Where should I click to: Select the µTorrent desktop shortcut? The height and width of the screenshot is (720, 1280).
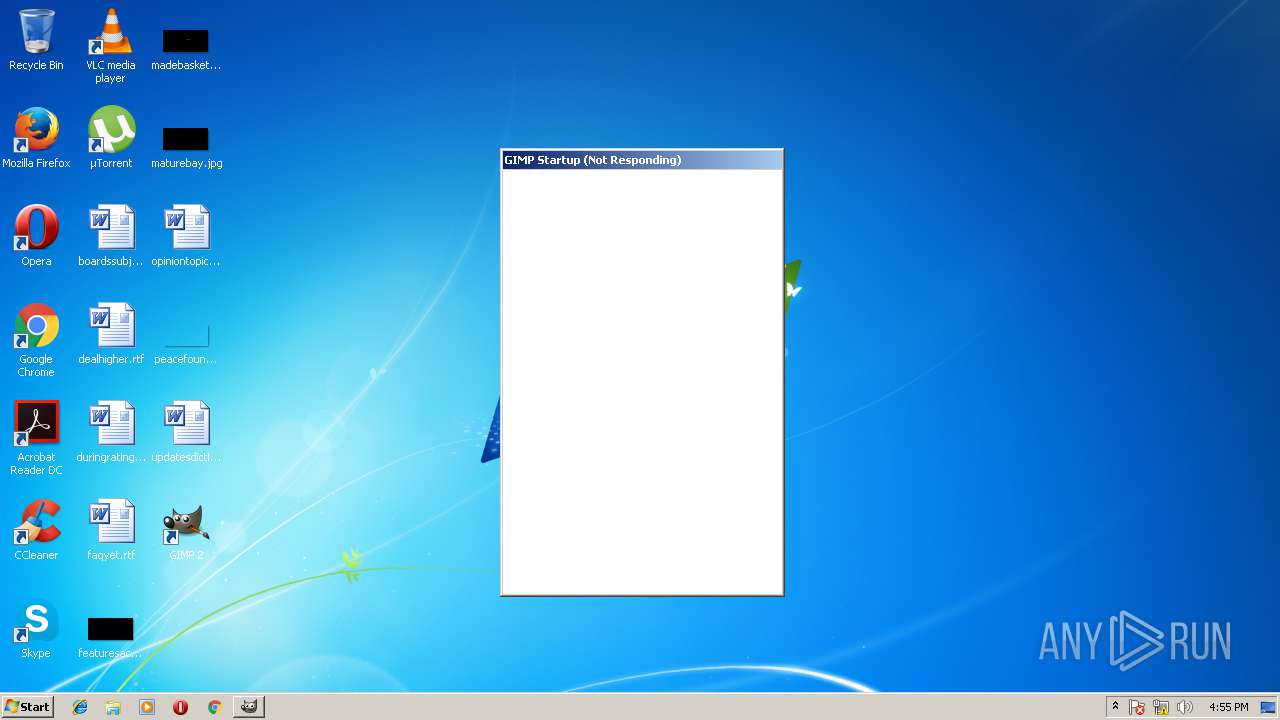point(110,138)
